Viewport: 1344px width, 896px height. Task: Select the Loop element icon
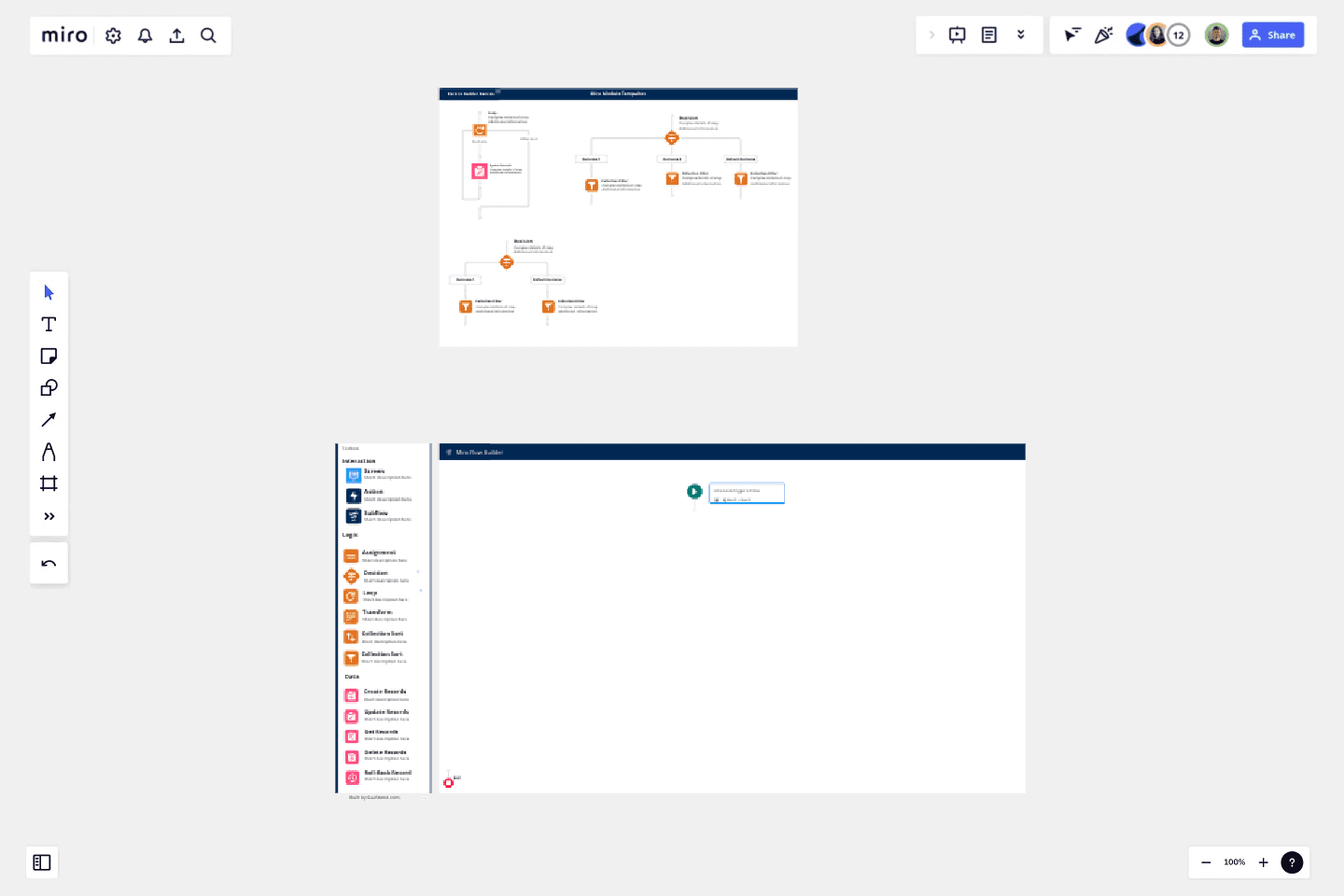tap(351, 596)
